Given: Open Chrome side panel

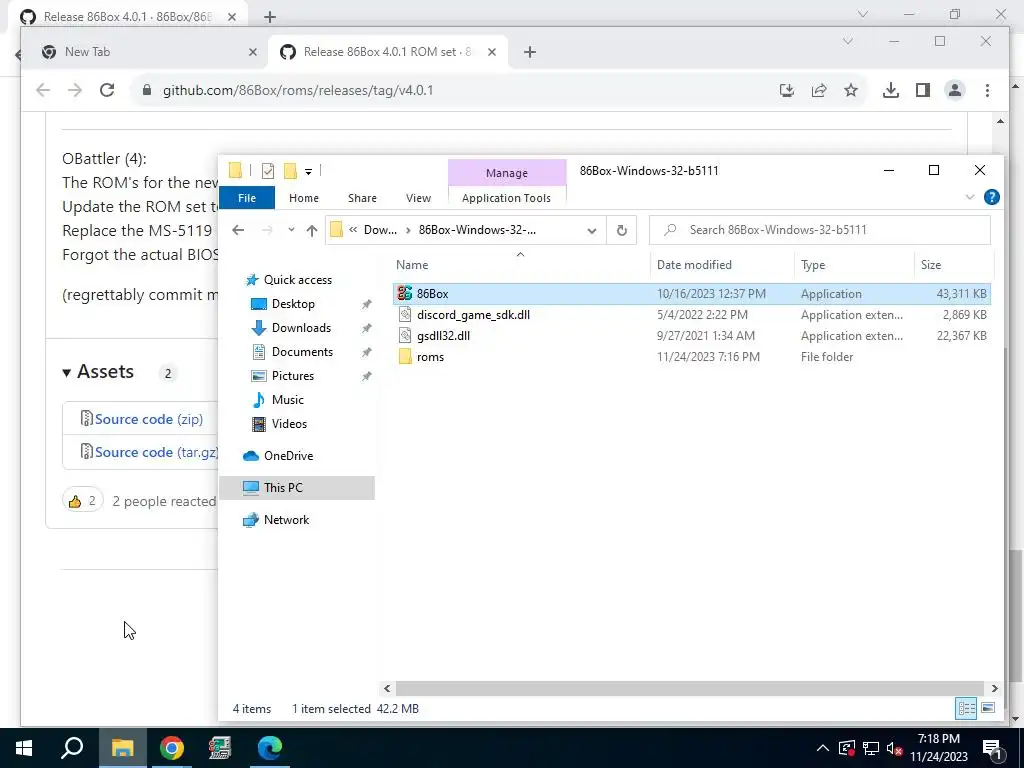Looking at the screenshot, I should coord(922,90).
